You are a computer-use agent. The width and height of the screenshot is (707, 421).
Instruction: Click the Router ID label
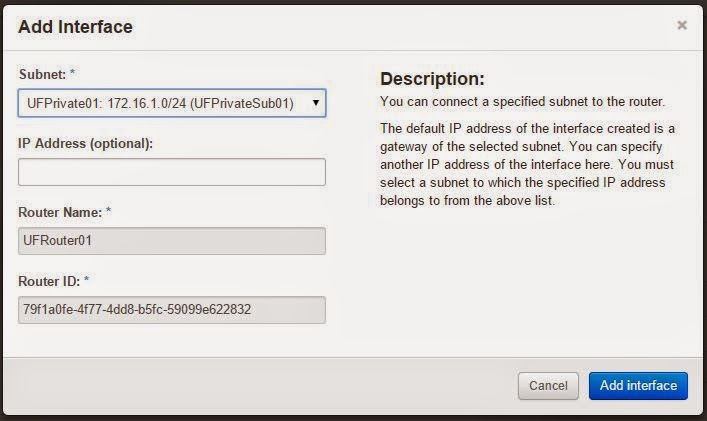tap(49, 281)
